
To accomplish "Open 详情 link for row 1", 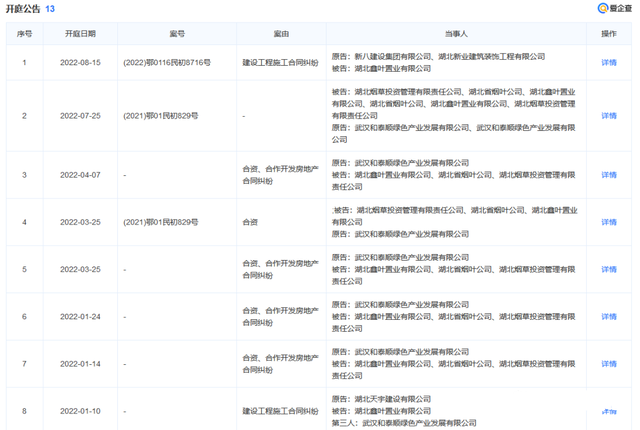I will (x=609, y=62).
